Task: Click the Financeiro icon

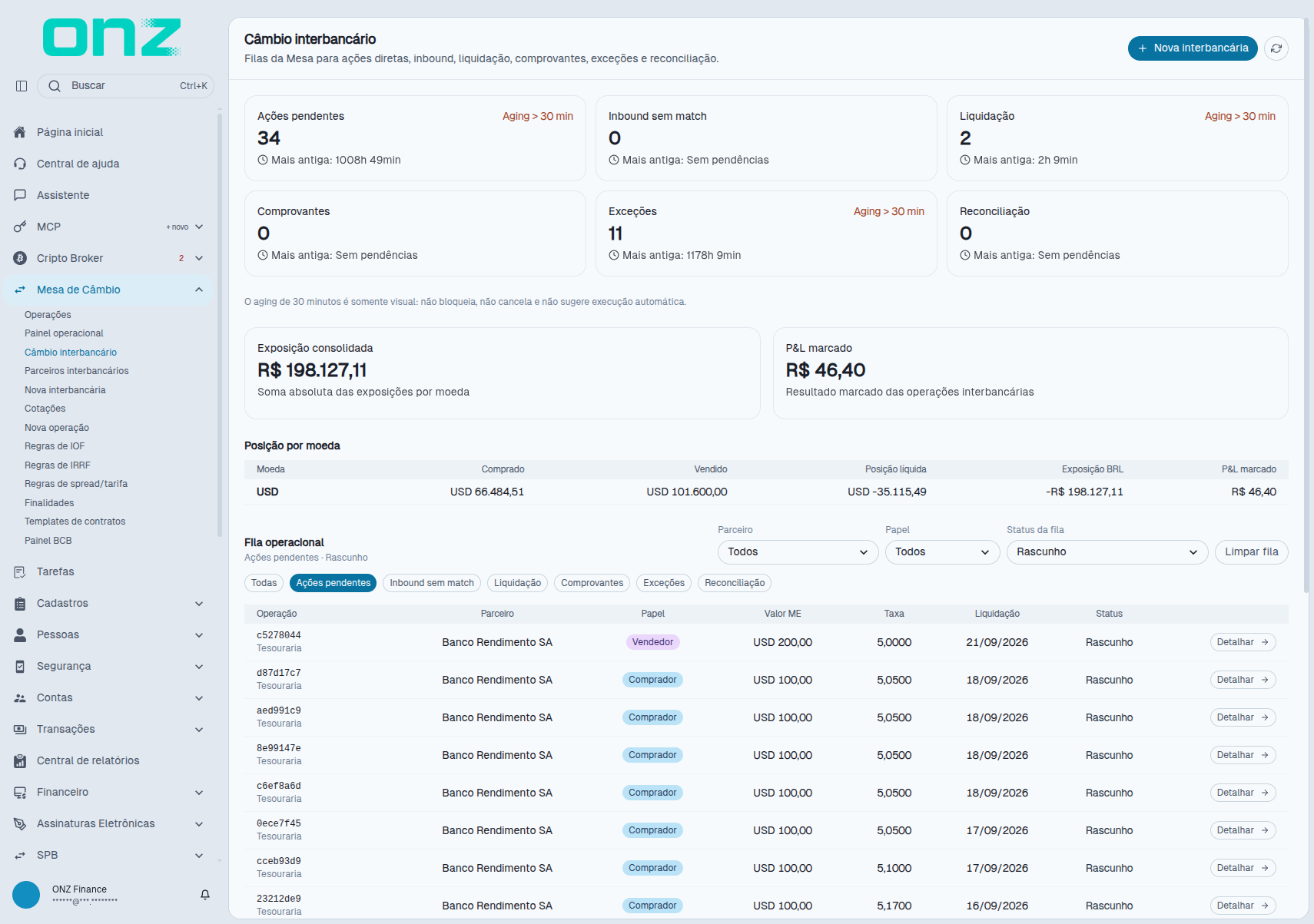Action: pyautogui.click(x=20, y=792)
